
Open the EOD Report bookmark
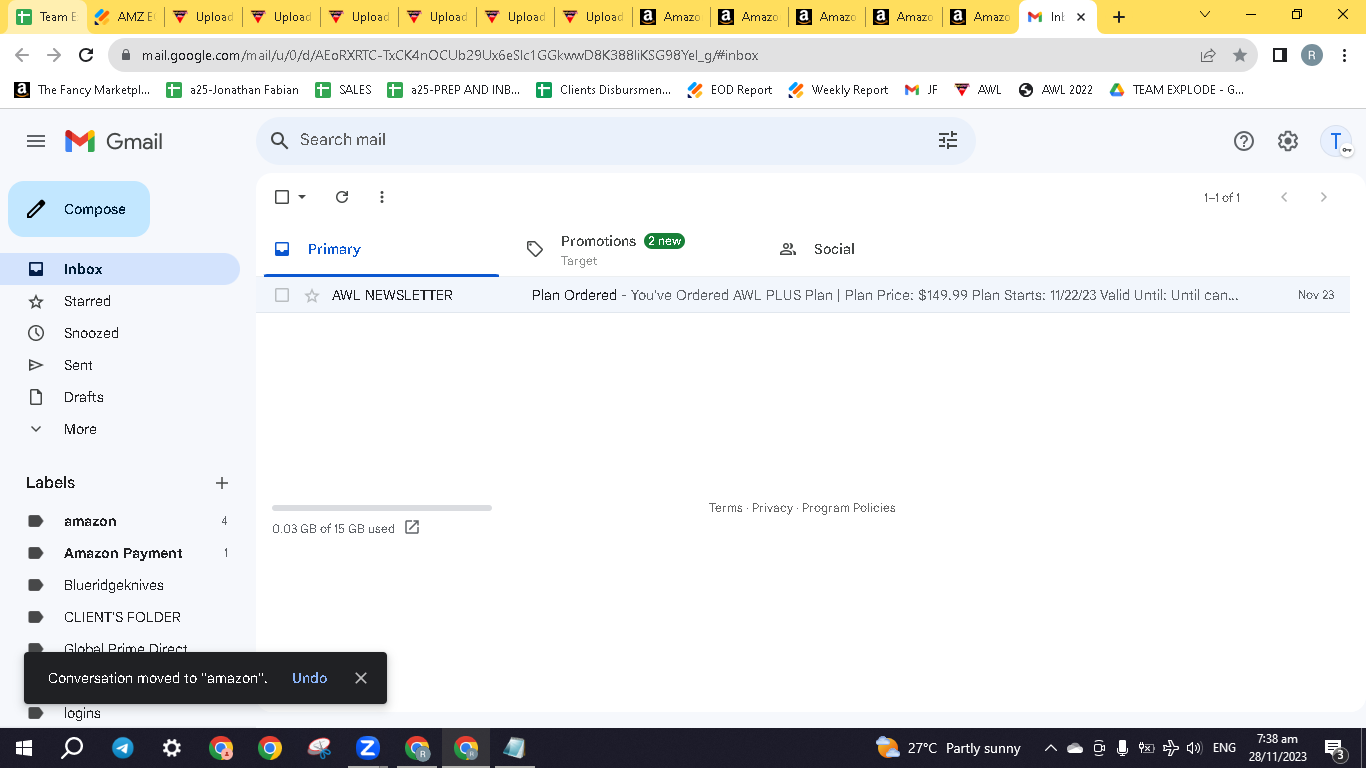point(730,90)
